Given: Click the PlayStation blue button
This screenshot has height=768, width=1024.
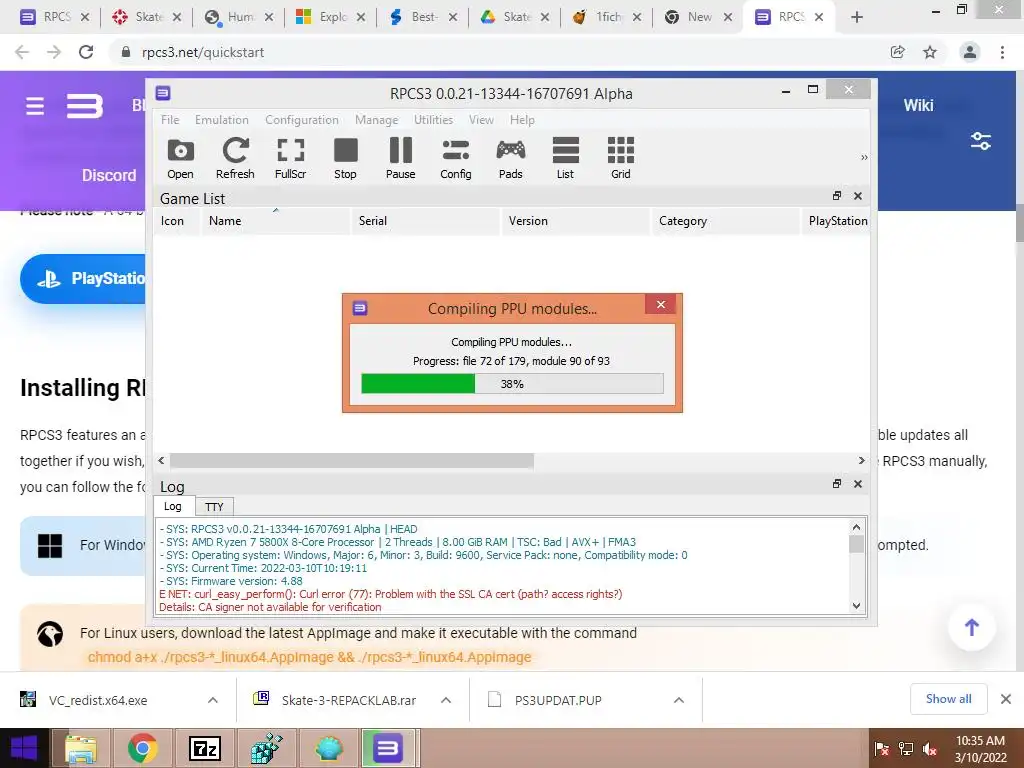Looking at the screenshot, I should tap(83, 279).
